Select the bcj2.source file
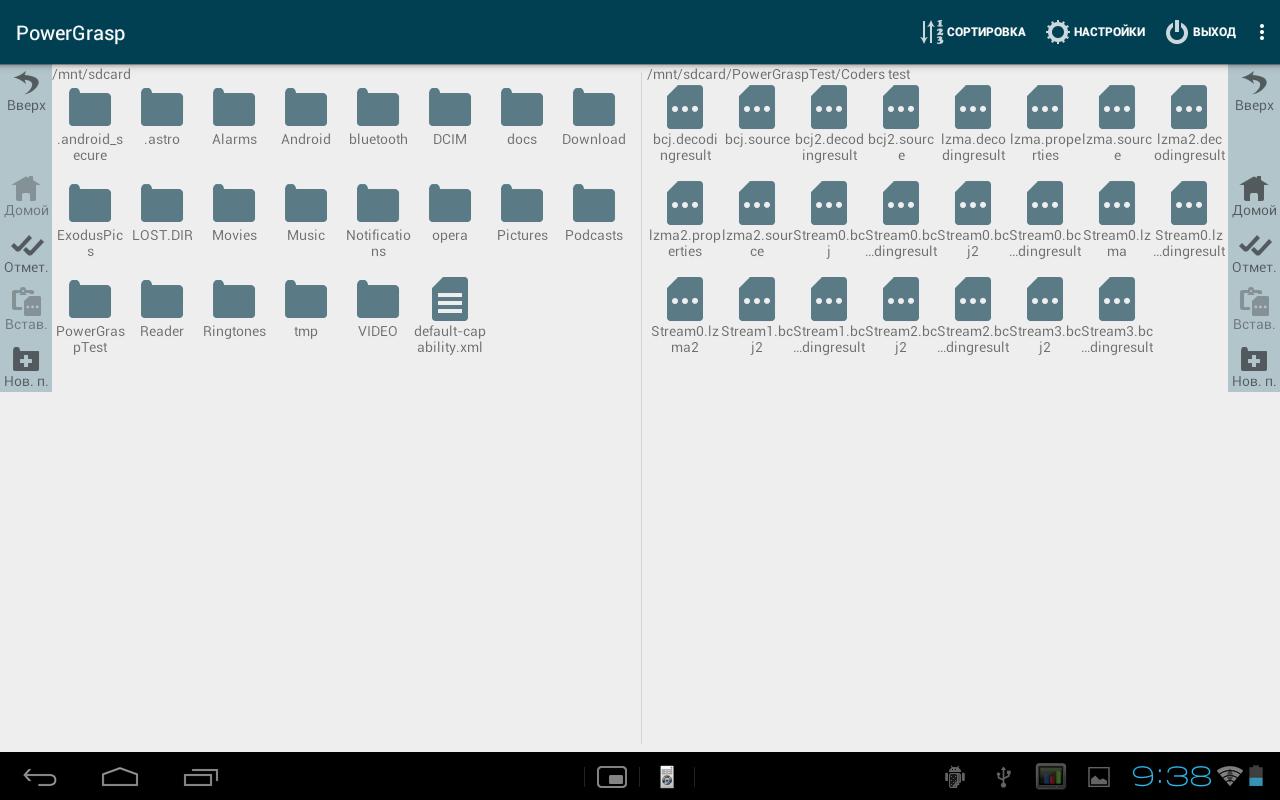This screenshot has width=1280, height=800. [x=901, y=124]
